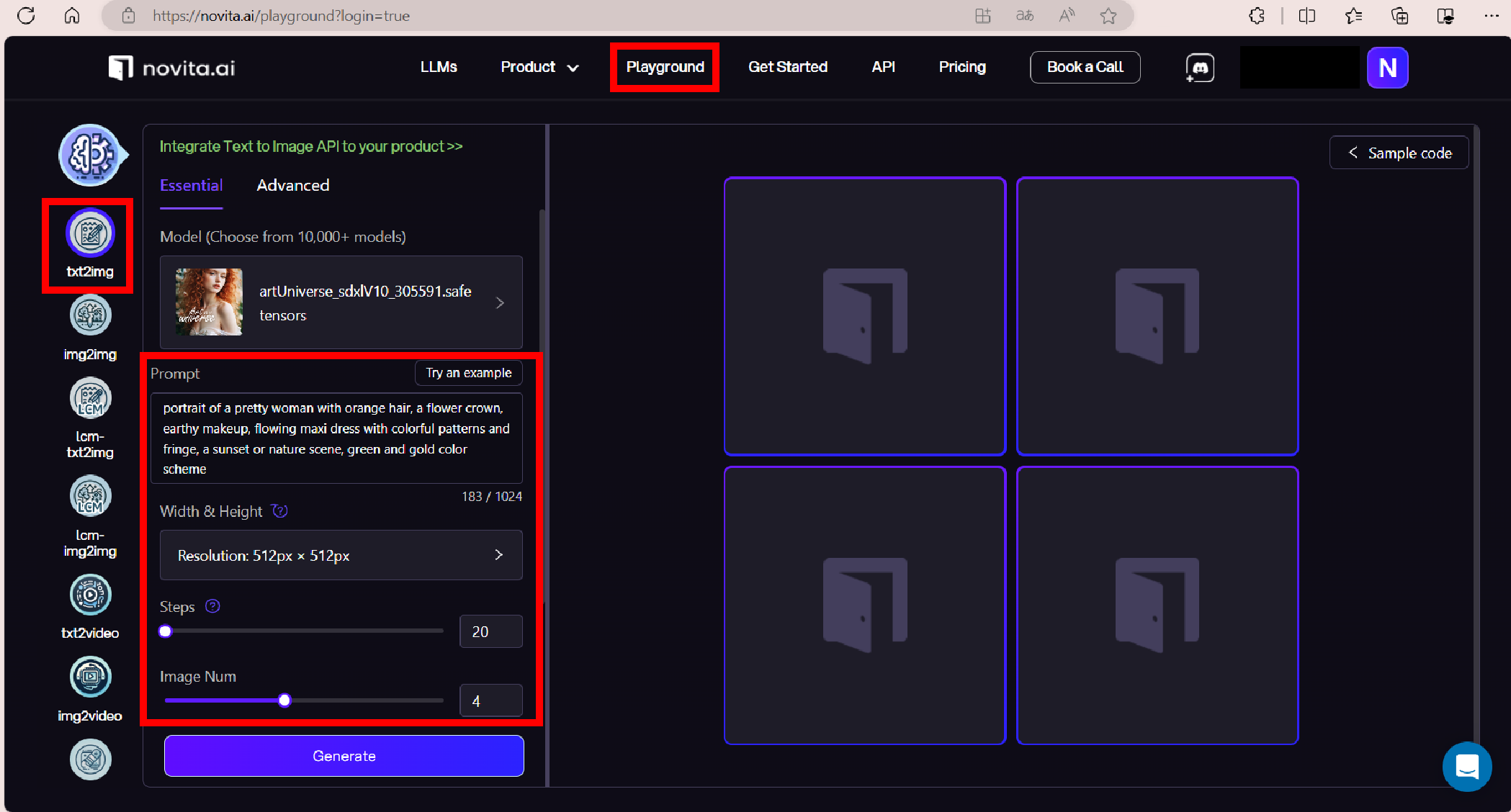Open the support chat bubble
1511x812 pixels.
tap(1466, 766)
